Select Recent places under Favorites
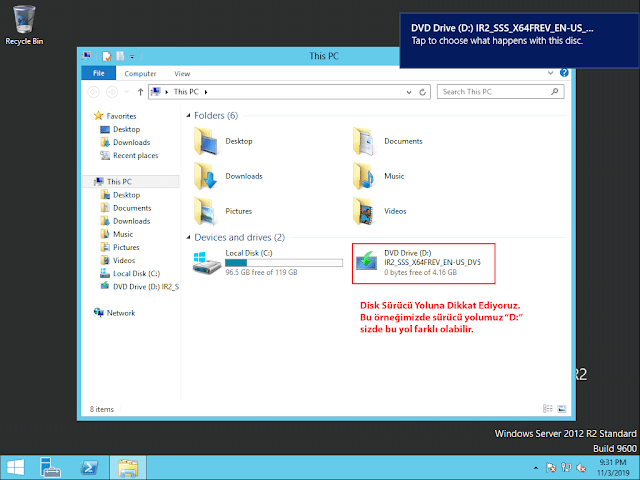The width and height of the screenshot is (640, 480). [129, 156]
